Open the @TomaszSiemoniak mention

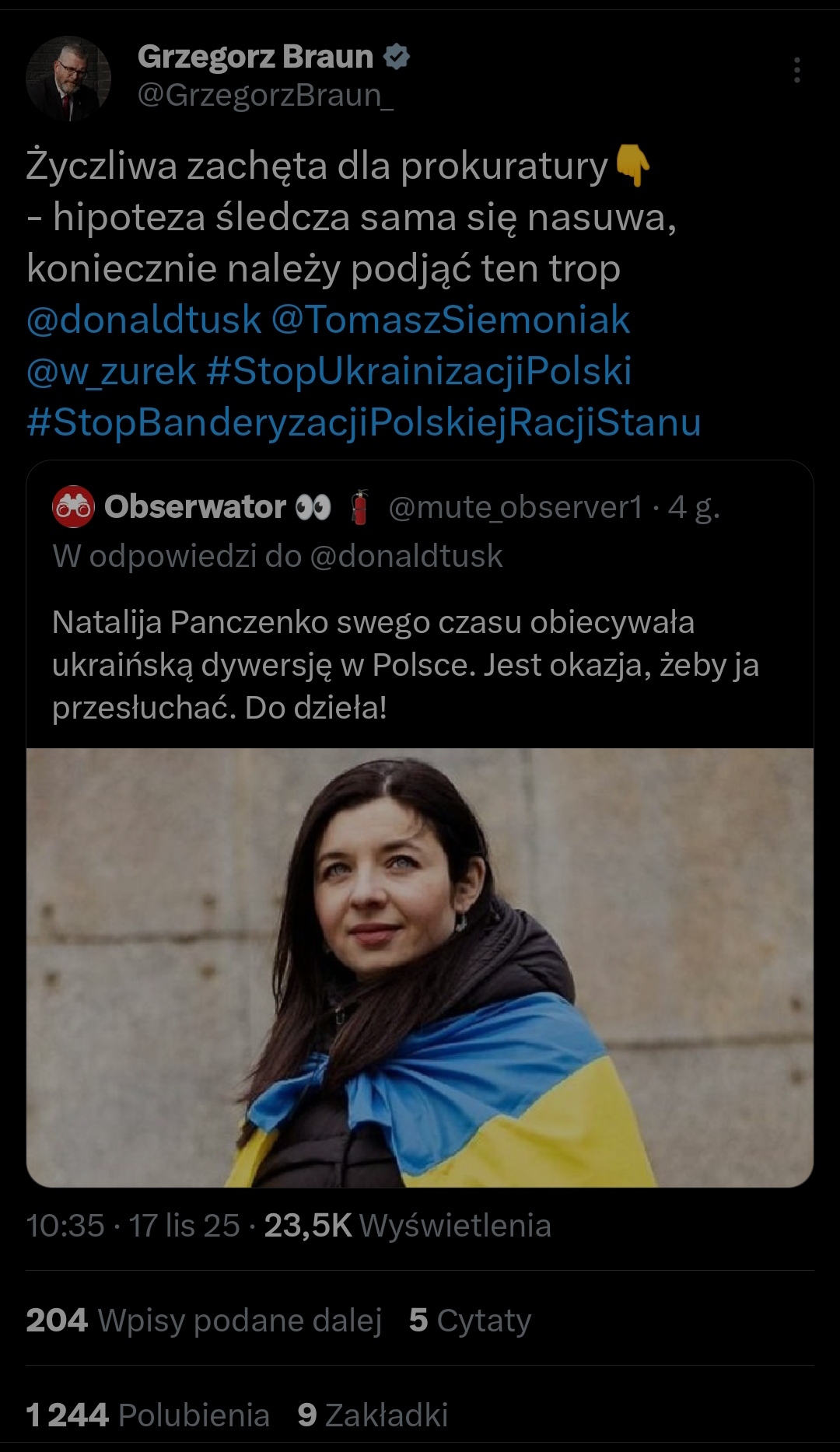450,320
